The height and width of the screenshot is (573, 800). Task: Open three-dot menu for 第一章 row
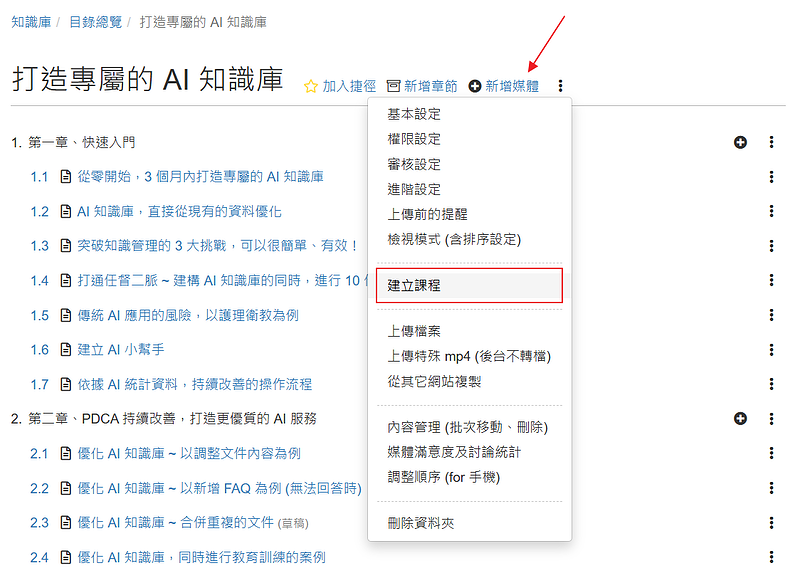click(771, 142)
